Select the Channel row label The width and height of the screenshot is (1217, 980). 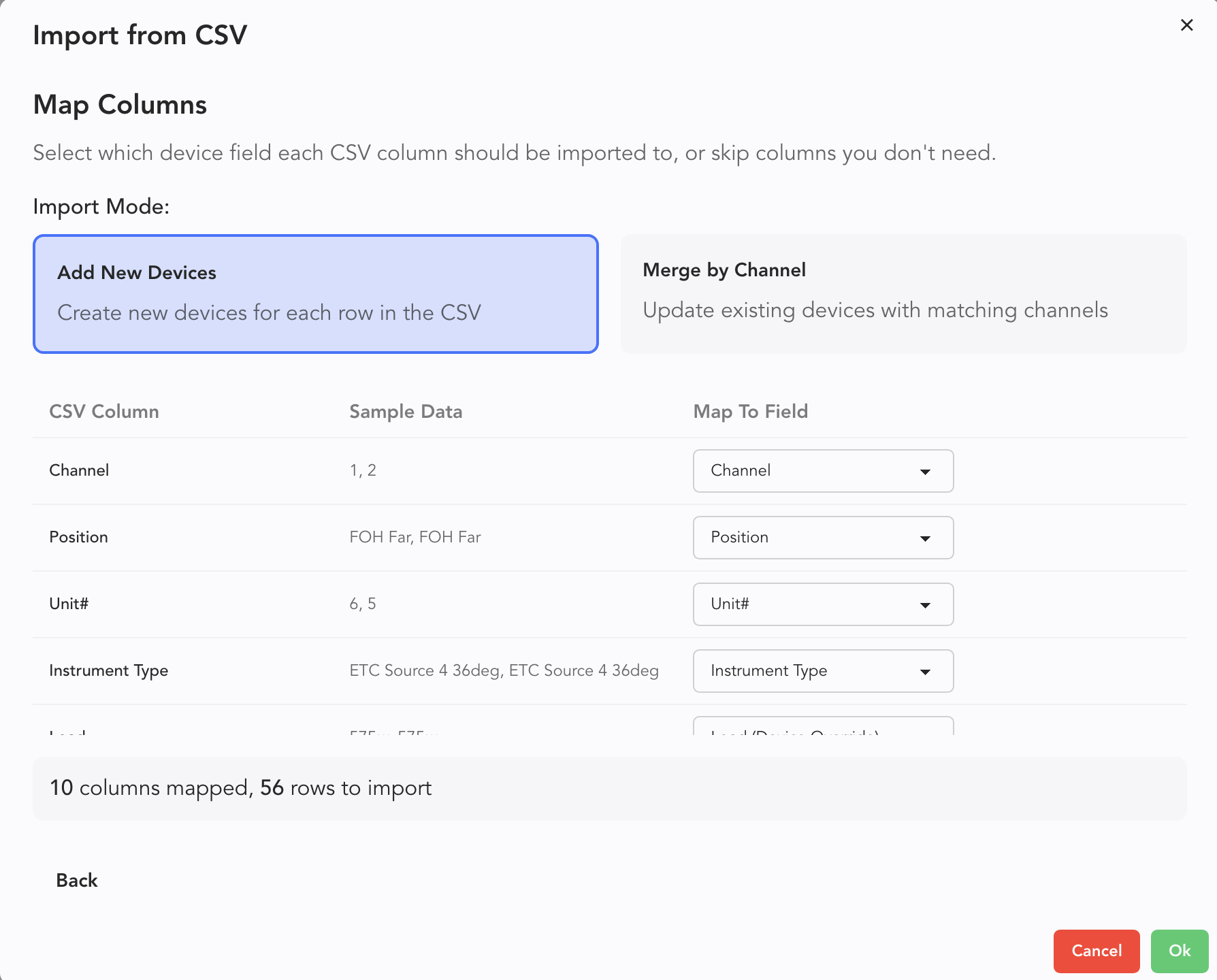coord(79,471)
